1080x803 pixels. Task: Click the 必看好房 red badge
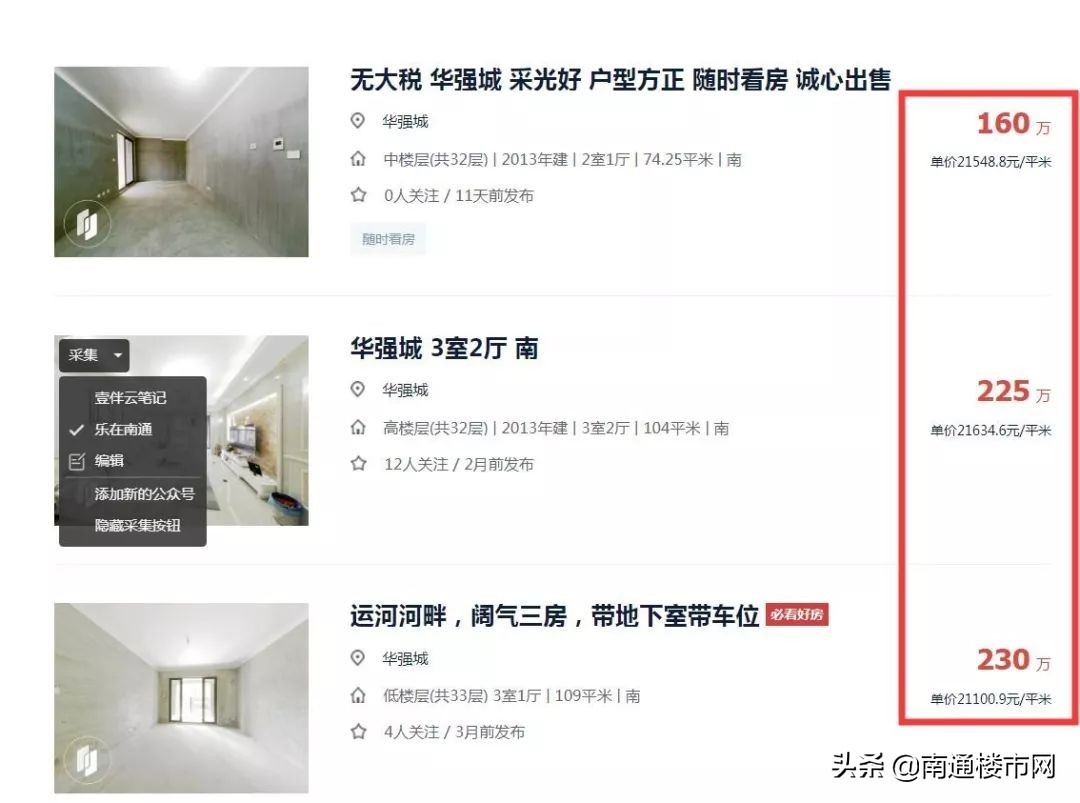[797, 614]
